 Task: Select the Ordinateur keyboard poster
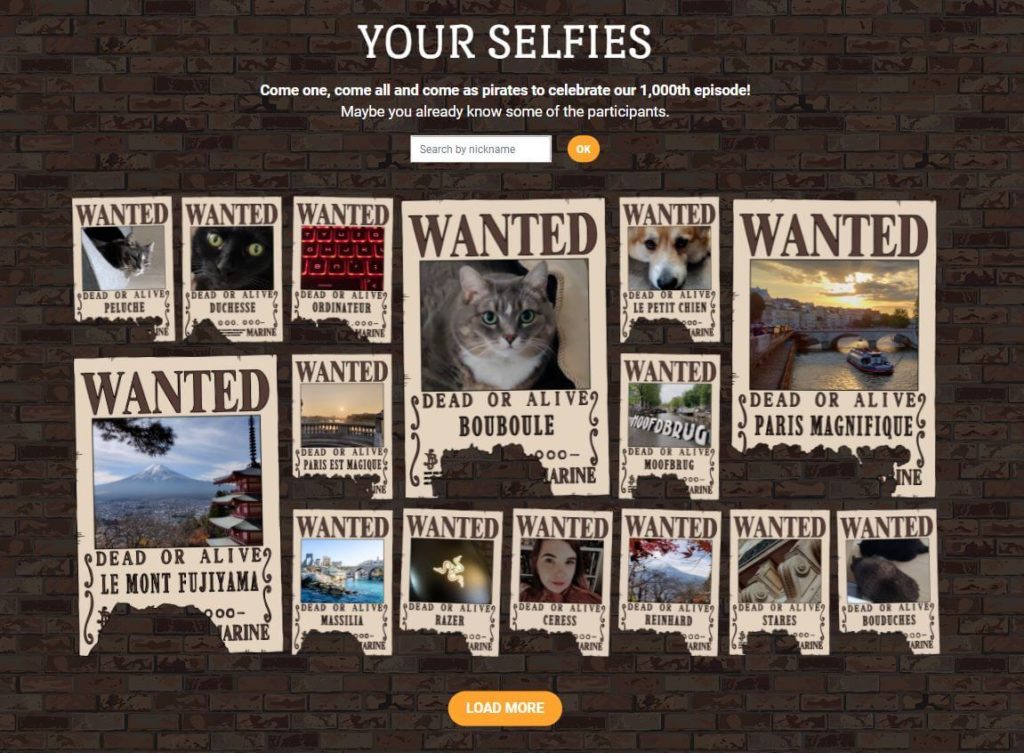(x=342, y=269)
